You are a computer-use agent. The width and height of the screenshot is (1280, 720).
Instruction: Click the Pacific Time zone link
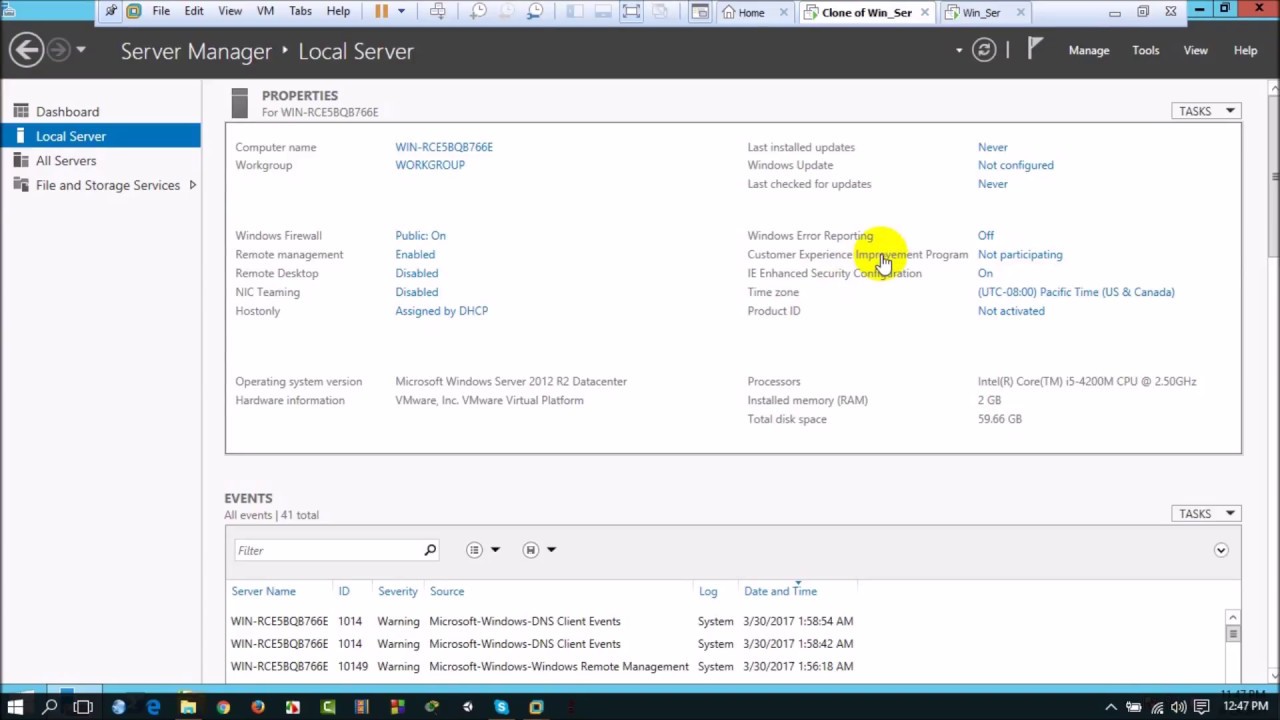tap(1076, 292)
